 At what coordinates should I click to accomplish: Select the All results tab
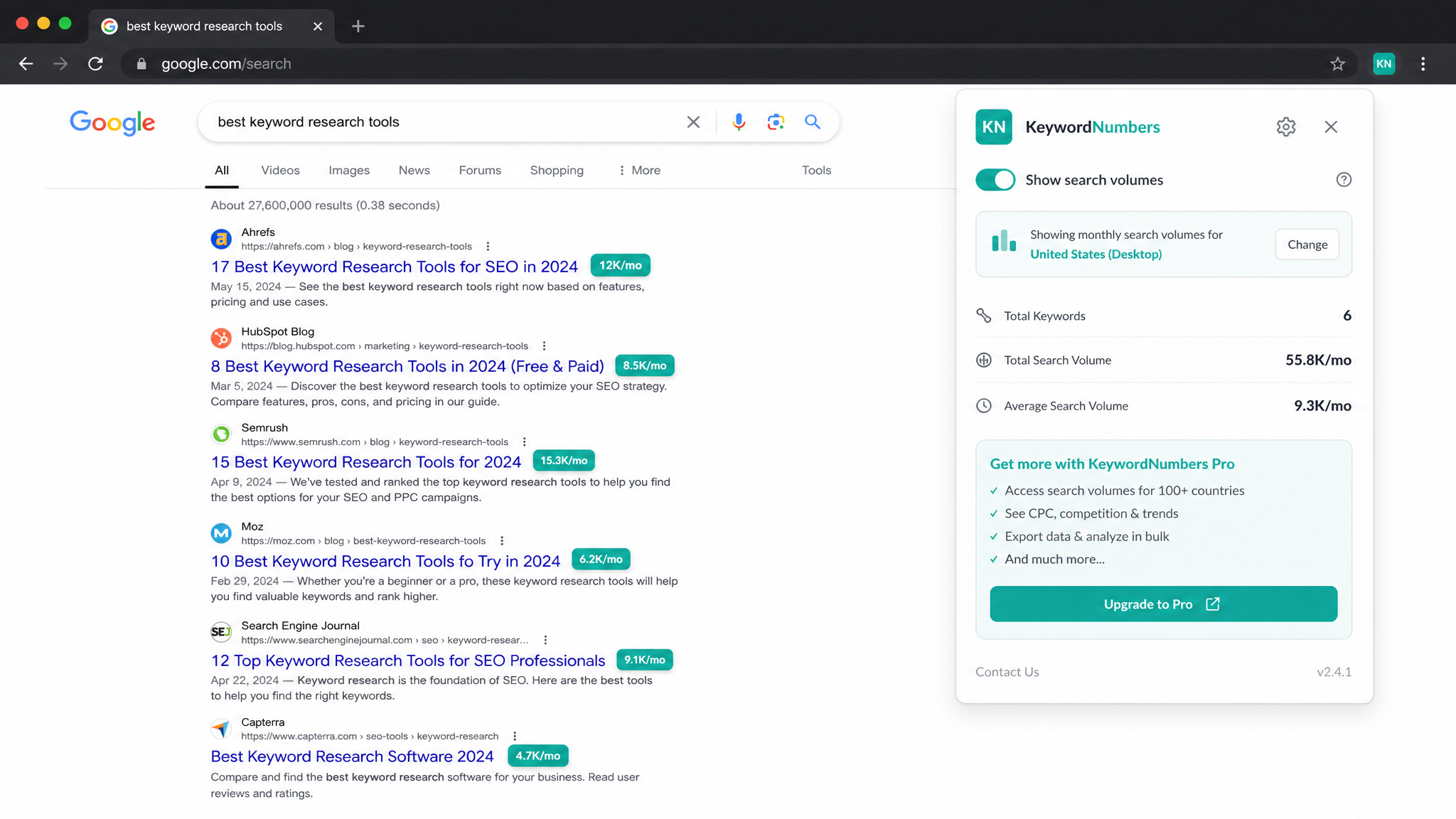pos(222,171)
